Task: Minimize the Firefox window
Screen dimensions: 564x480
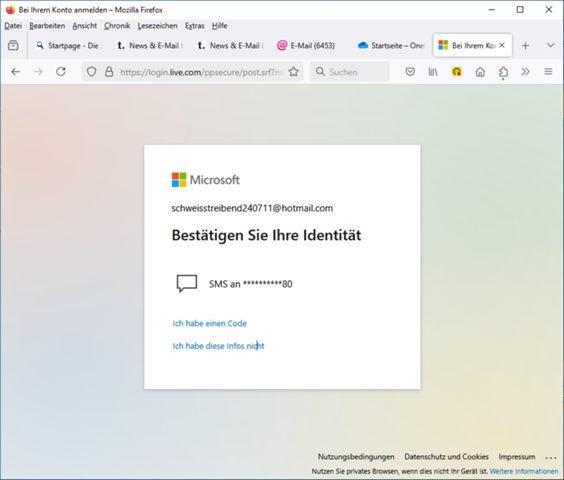Action: (x=492, y=10)
